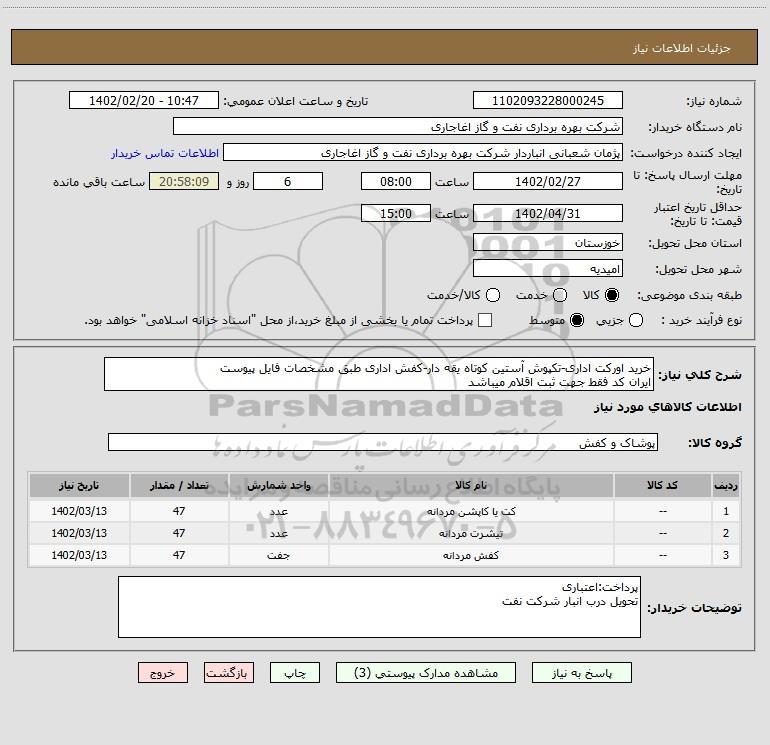Viewport: 770px width, 745px height.
Task: Click the date 1402/03/13 in تیشرت مردانه row
Action: point(79,533)
